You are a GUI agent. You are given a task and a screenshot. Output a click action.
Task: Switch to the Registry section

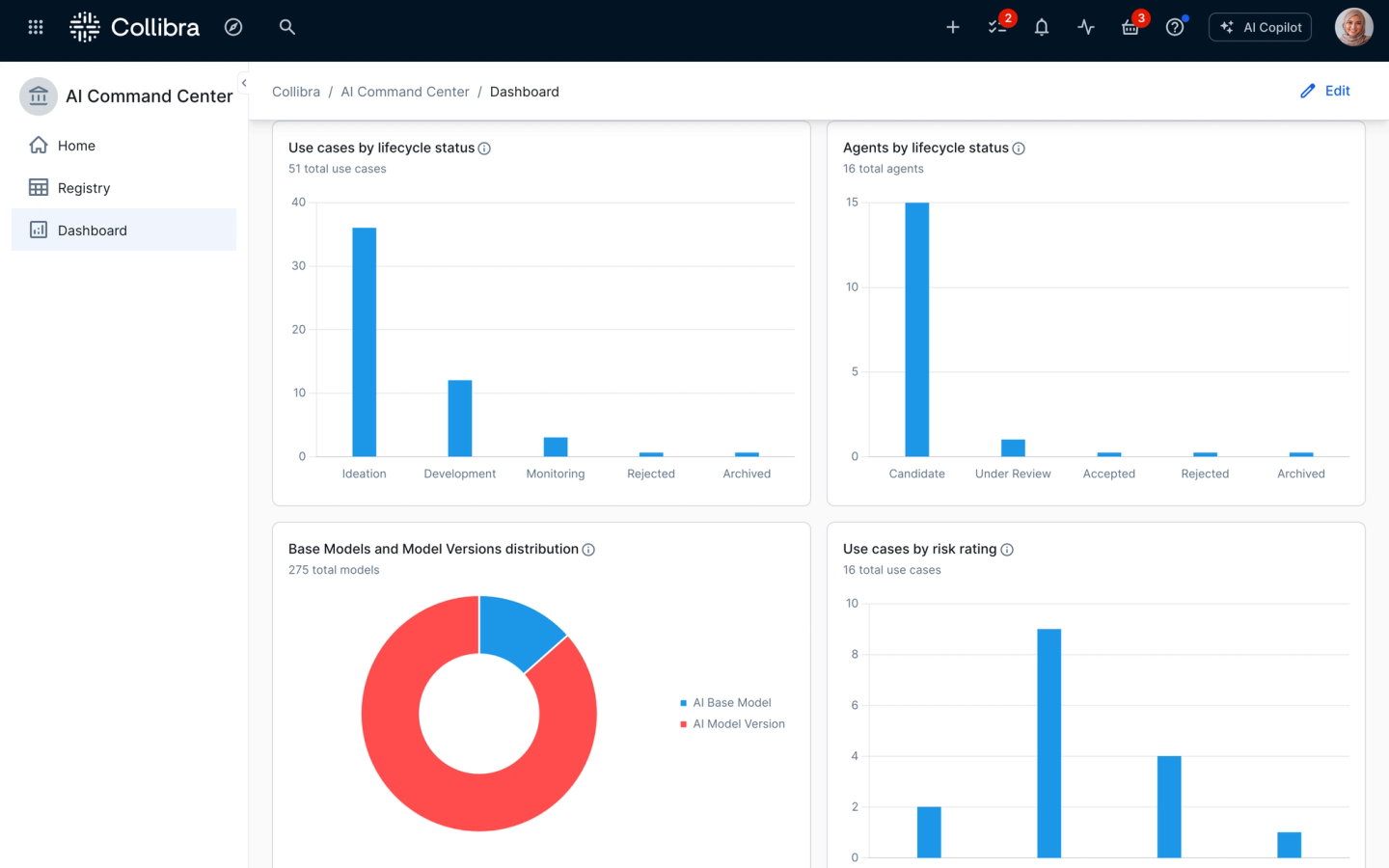[83, 187]
